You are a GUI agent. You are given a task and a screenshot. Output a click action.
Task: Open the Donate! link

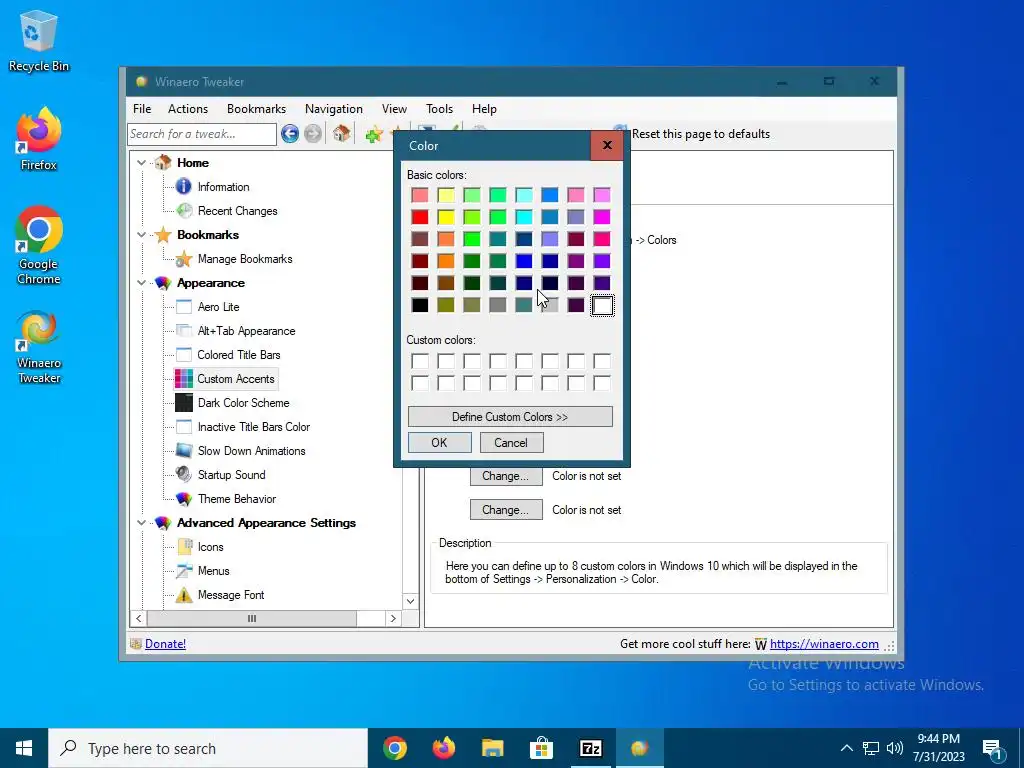165,644
